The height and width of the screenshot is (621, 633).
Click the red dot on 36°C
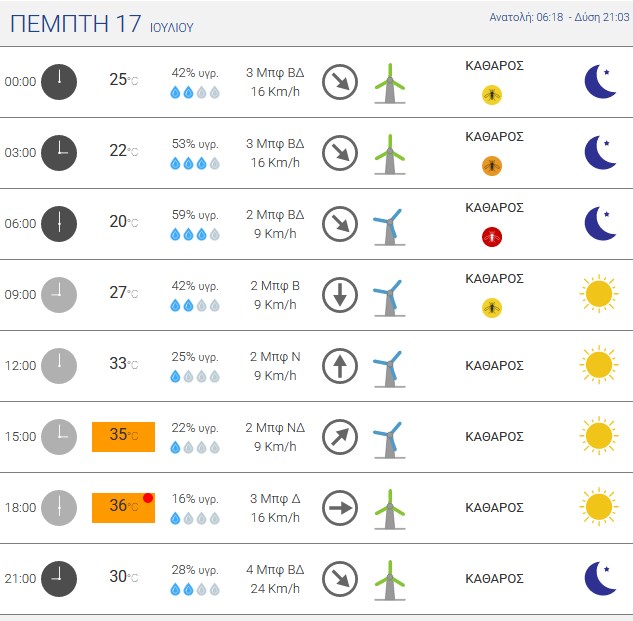click(148, 498)
